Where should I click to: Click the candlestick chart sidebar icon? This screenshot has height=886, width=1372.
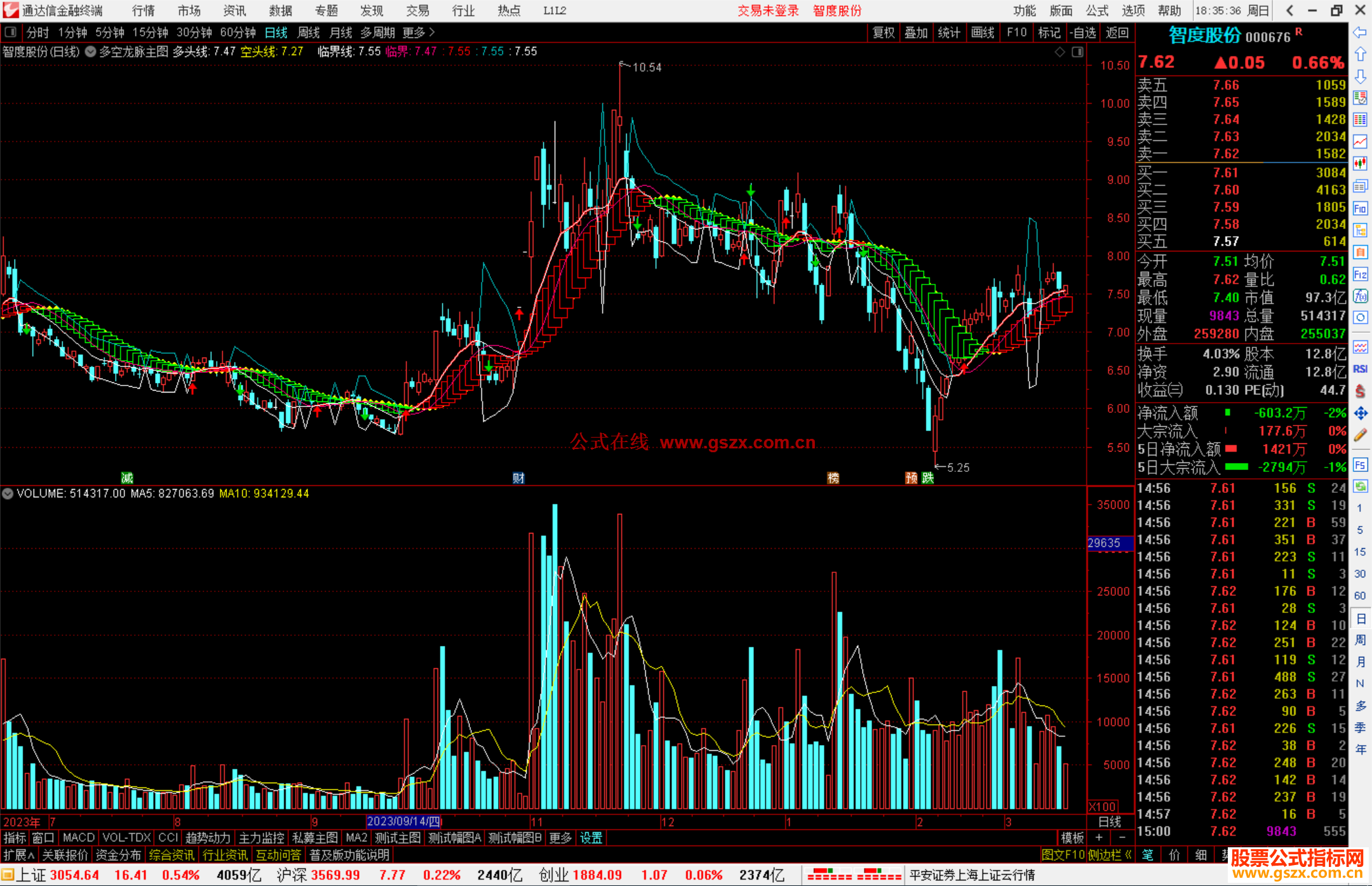coord(1360,163)
